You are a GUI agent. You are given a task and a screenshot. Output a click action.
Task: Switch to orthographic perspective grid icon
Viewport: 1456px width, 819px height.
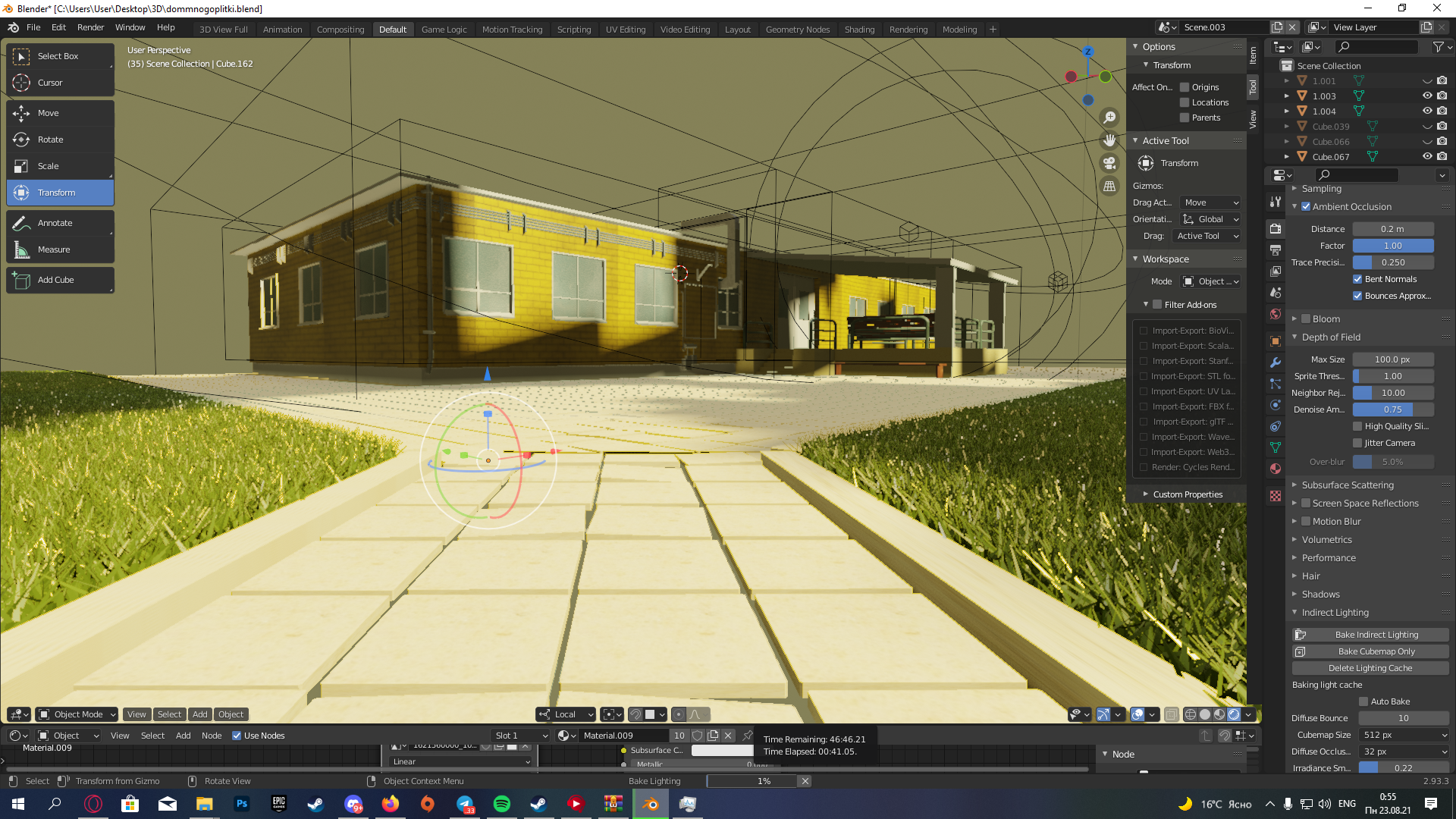click(x=1109, y=186)
